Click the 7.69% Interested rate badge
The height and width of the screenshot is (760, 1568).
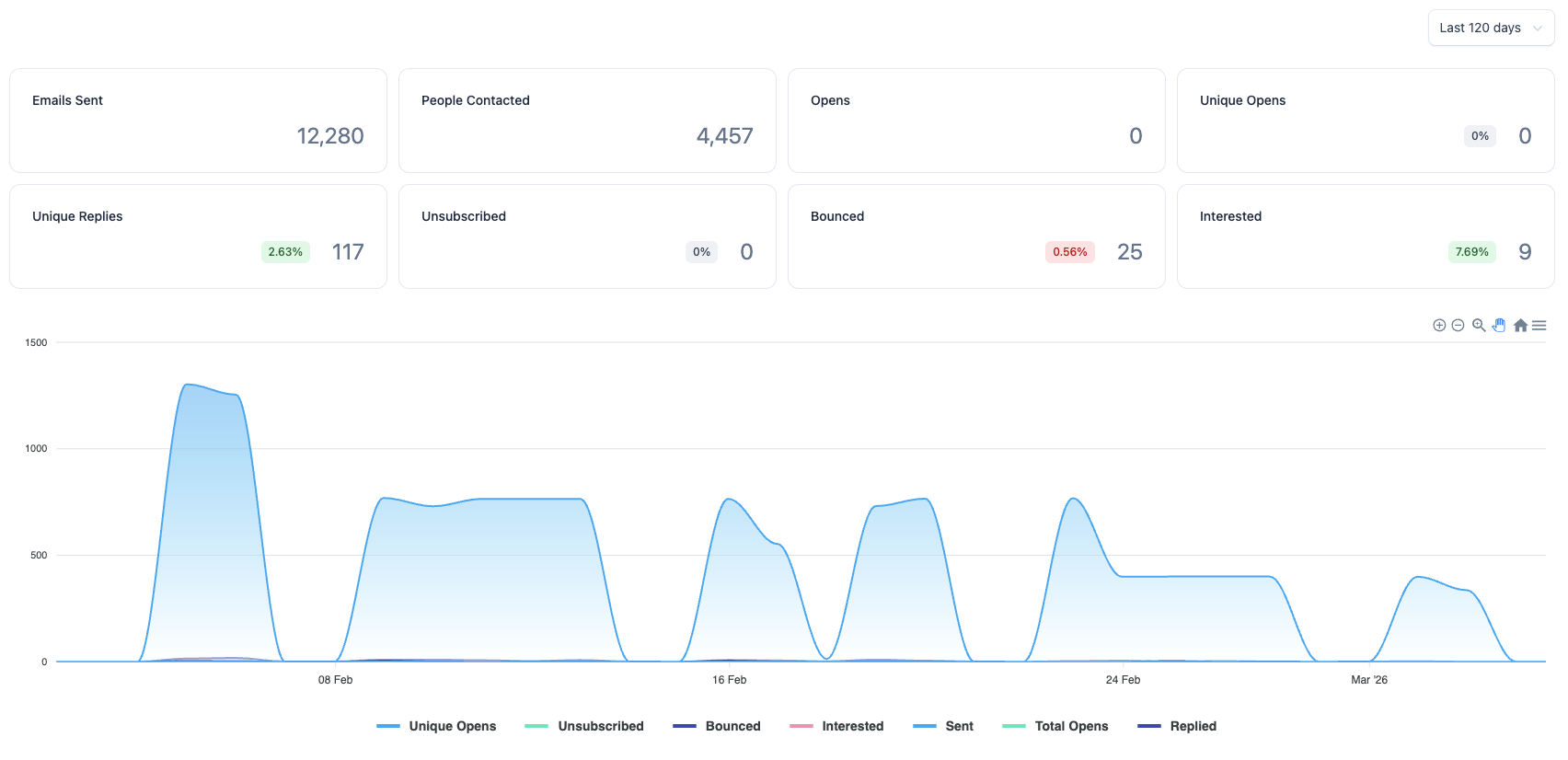pos(1472,252)
